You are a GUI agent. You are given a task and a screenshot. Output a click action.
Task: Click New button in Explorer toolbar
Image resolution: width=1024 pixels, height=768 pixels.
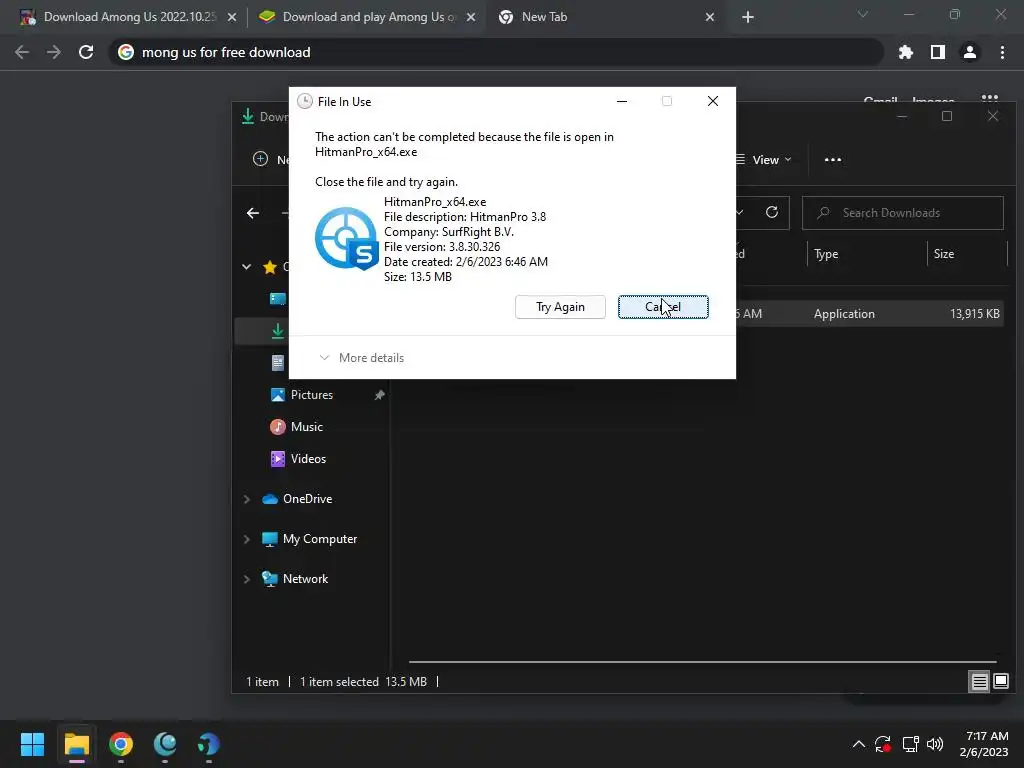[x=271, y=160]
